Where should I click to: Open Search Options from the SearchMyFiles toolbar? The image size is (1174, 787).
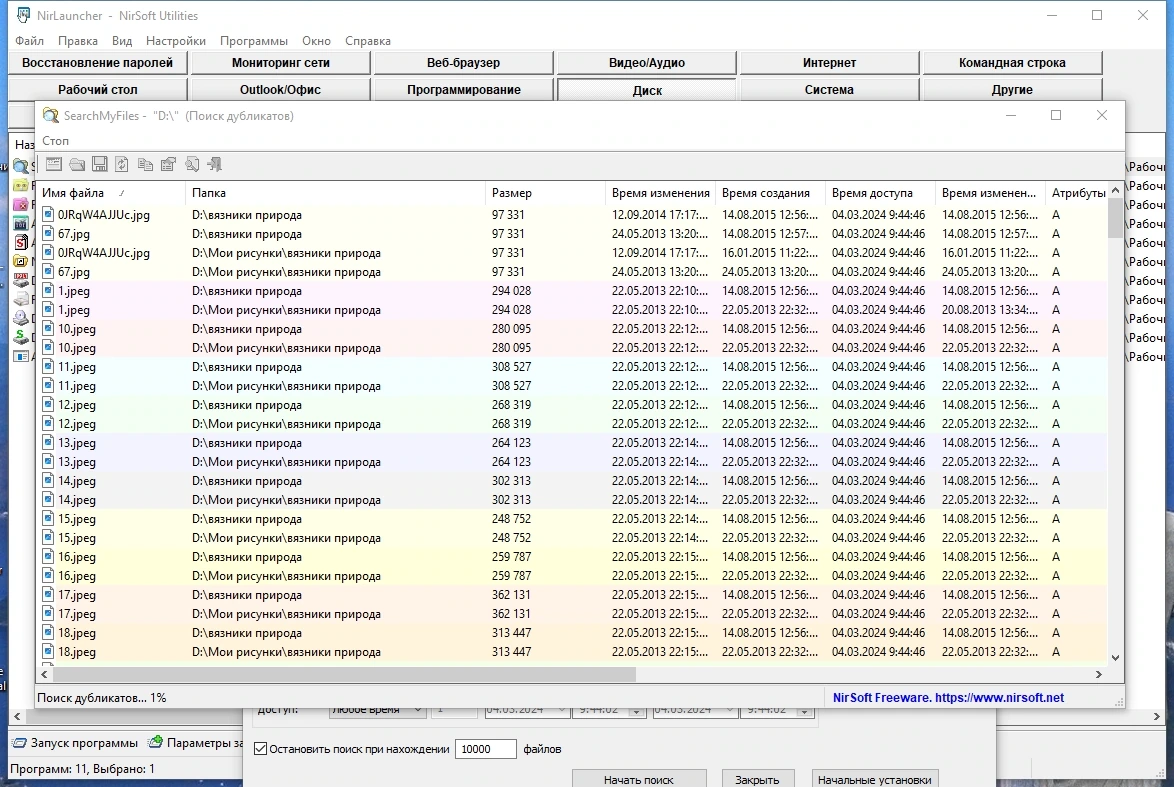[54, 164]
